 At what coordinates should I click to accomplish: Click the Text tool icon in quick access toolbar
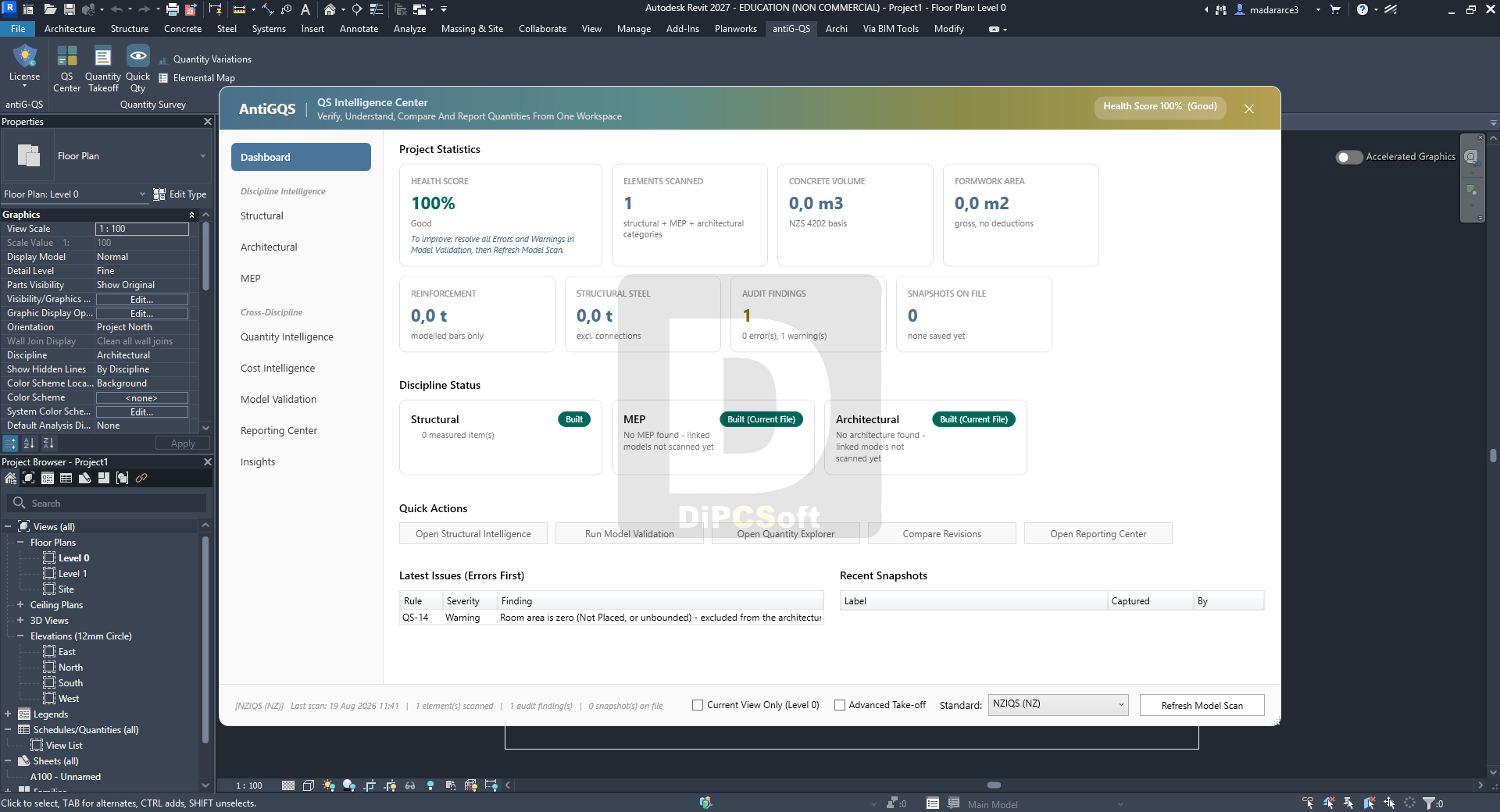click(305, 9)
